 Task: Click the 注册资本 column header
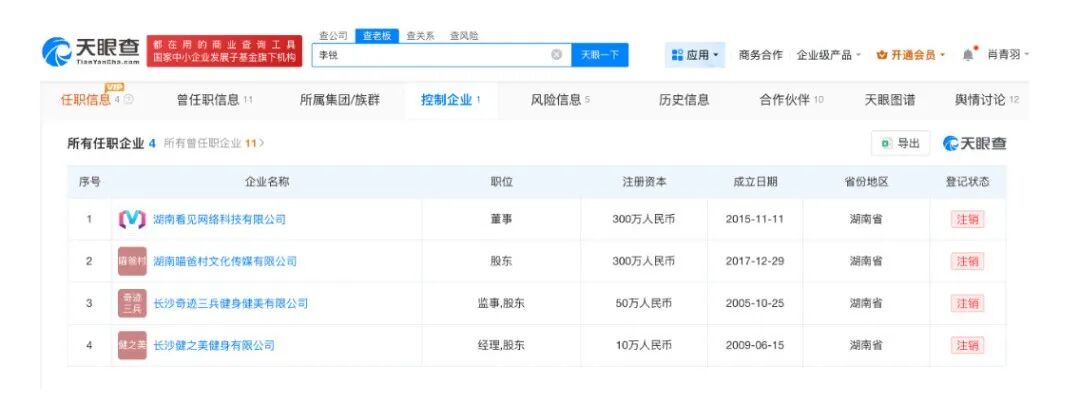[644, 182]
